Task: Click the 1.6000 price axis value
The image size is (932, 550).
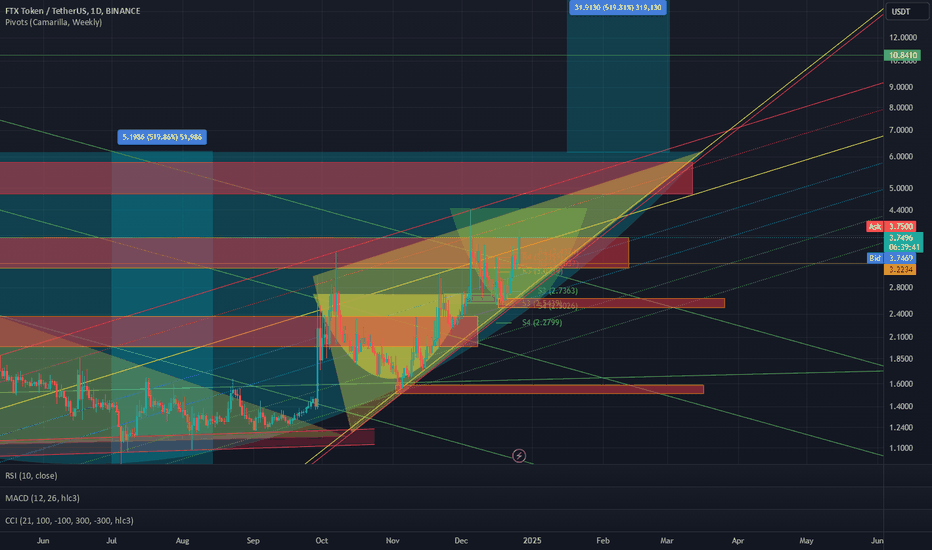Action: click(x=901, y=384)
